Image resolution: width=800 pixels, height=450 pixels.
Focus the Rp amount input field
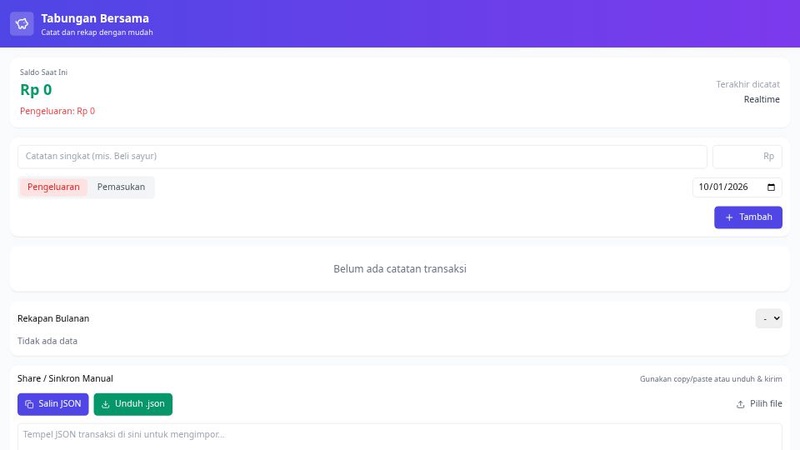point(747,157)
